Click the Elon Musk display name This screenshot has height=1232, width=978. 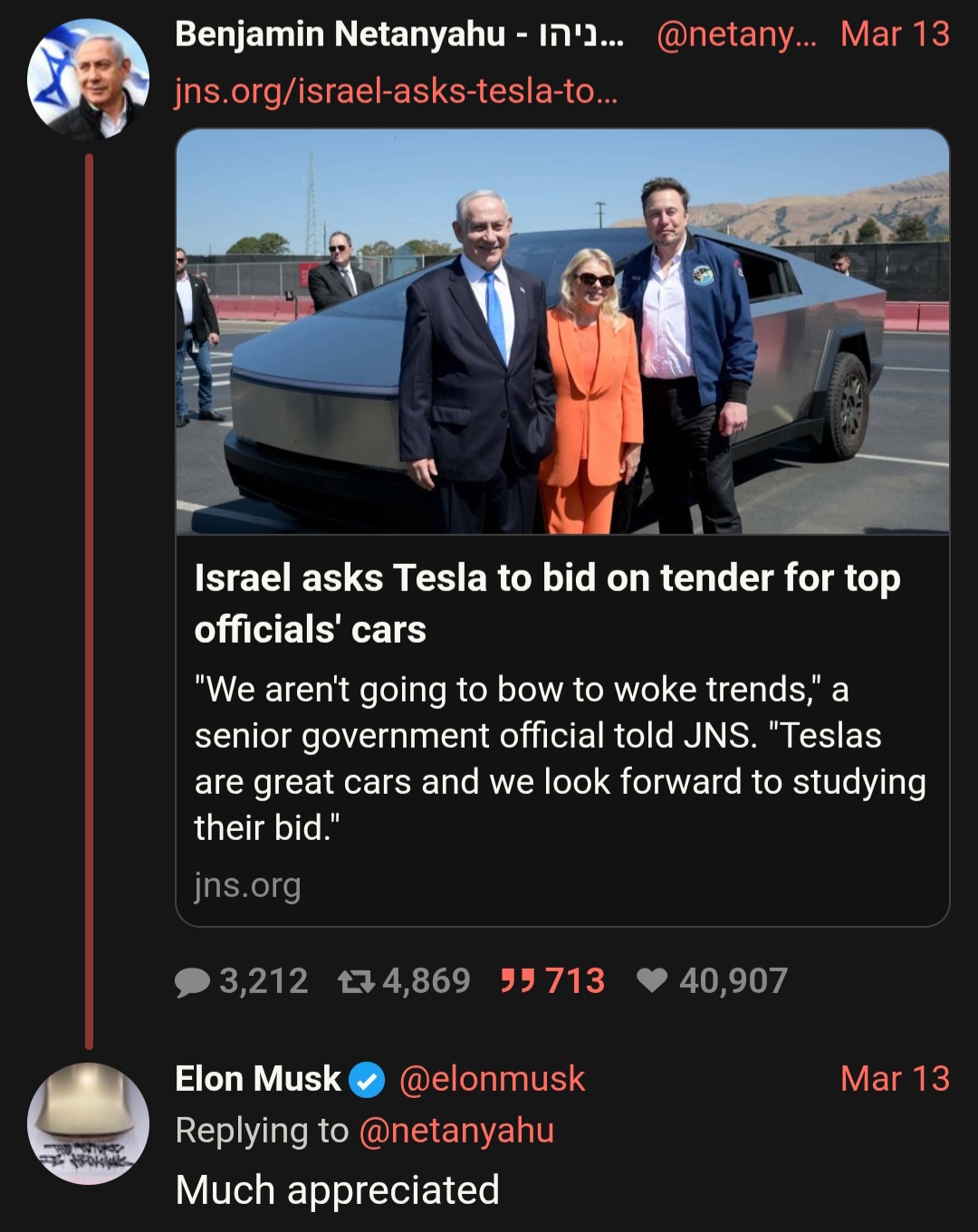click(258, 1079)
